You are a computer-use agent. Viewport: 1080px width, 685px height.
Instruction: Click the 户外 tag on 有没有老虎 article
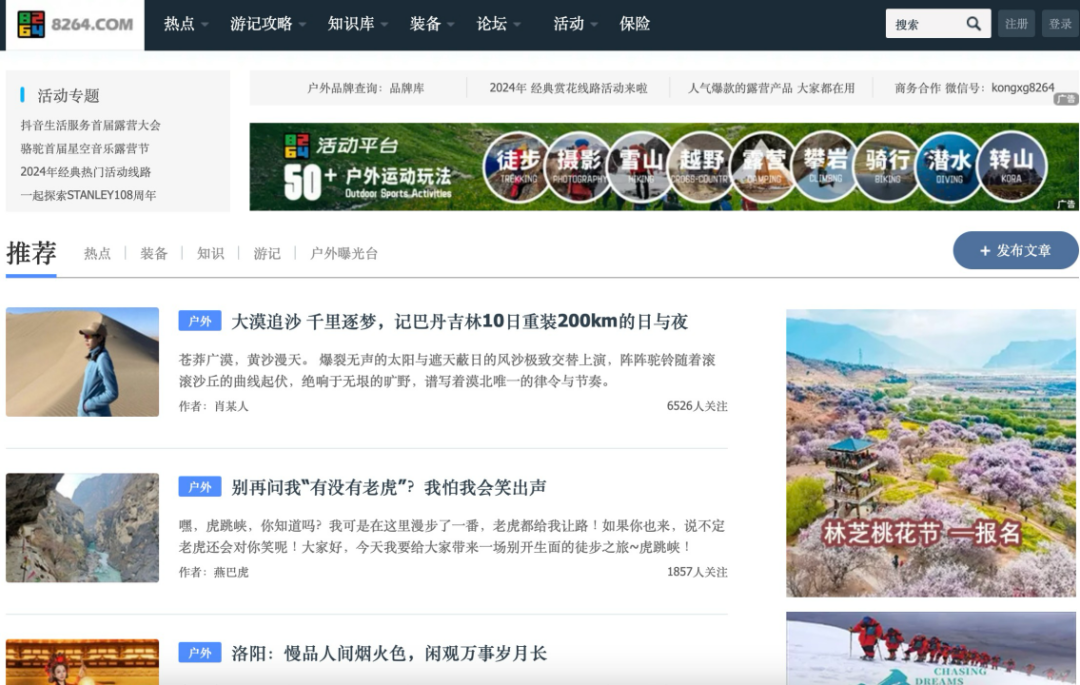pyautogui.click(x=200, y=487)
